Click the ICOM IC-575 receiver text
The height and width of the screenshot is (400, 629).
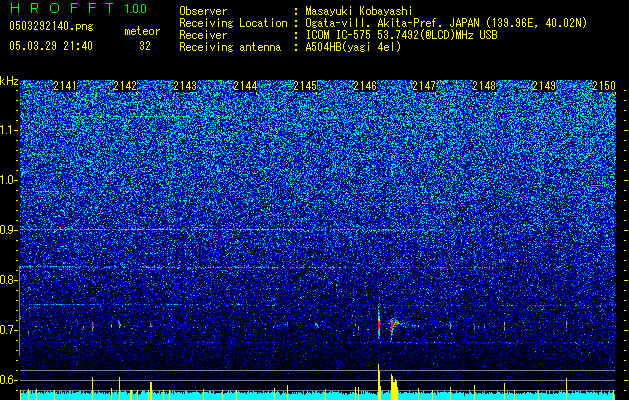tap(401, 35)
